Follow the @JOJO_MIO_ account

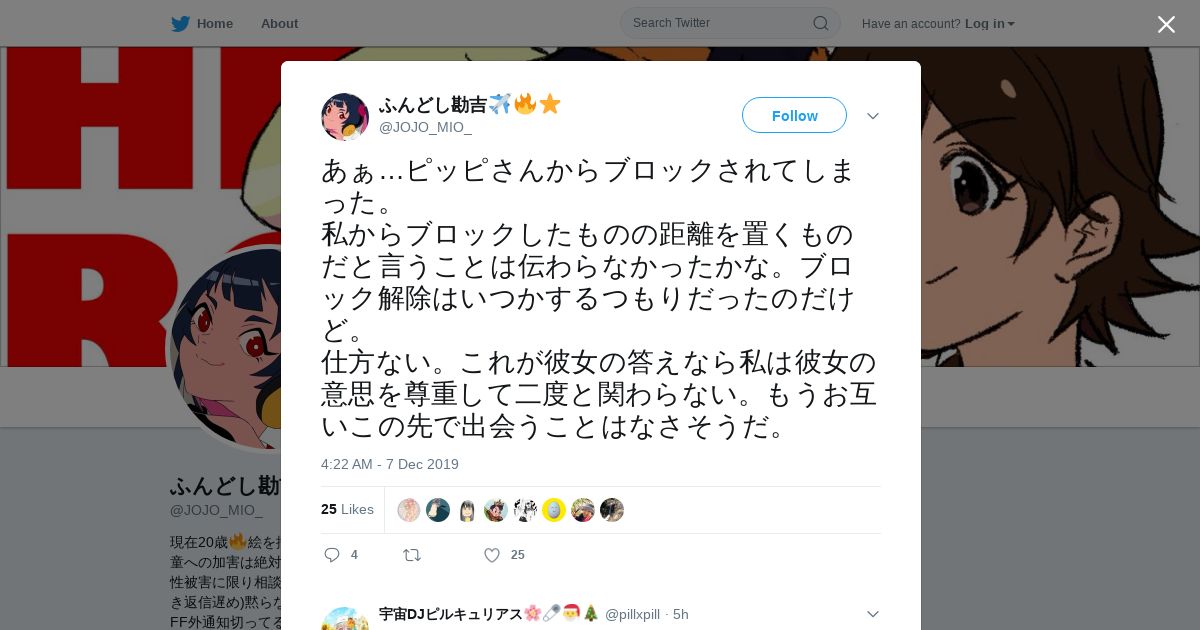point(794,115)
